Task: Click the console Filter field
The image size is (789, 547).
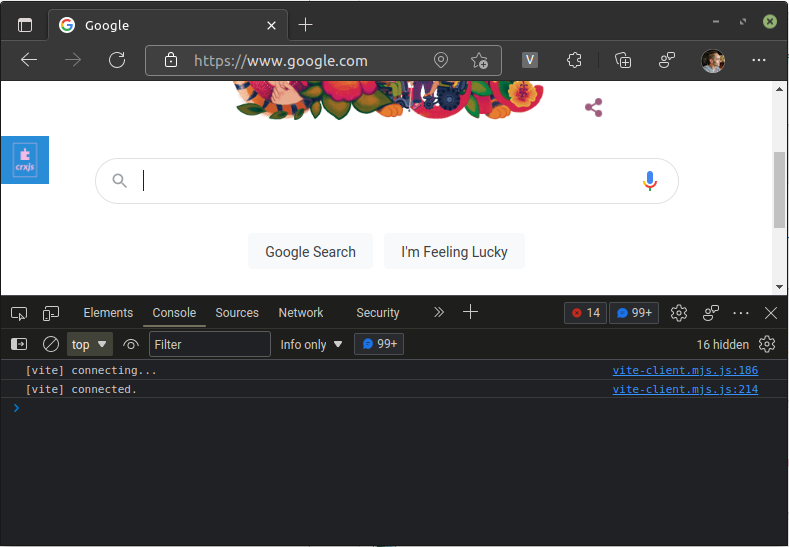Action: [210, 344]
